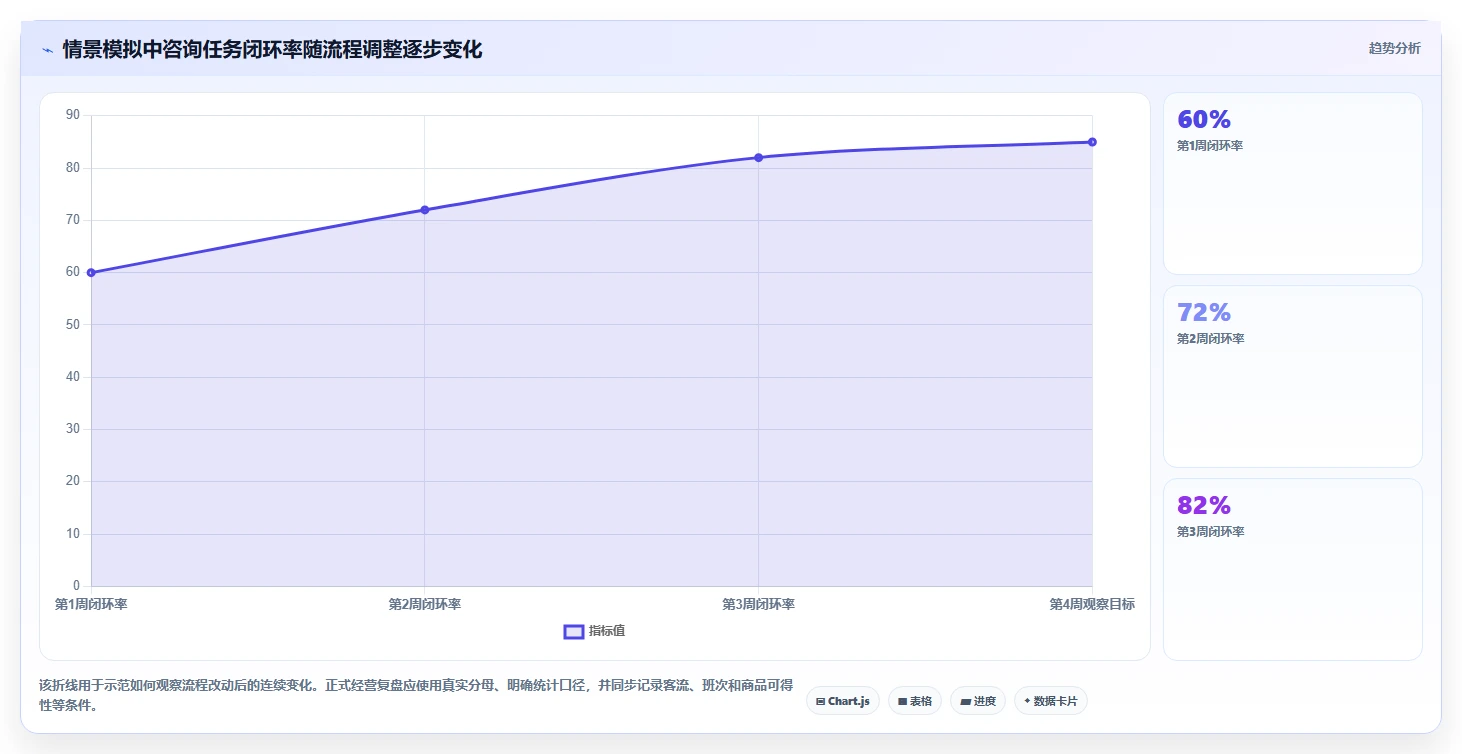Click the 72% value card

[x=1292, y=377]
